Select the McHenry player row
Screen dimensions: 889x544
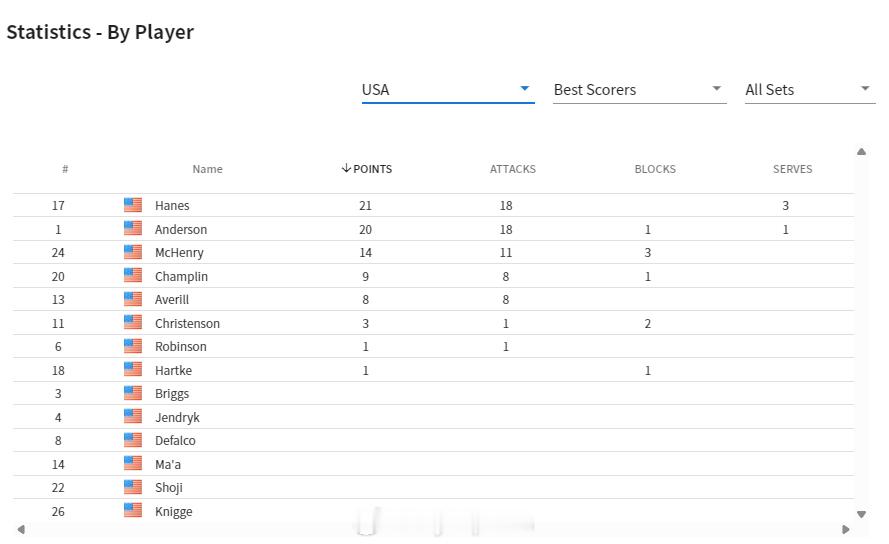[434, 252]
